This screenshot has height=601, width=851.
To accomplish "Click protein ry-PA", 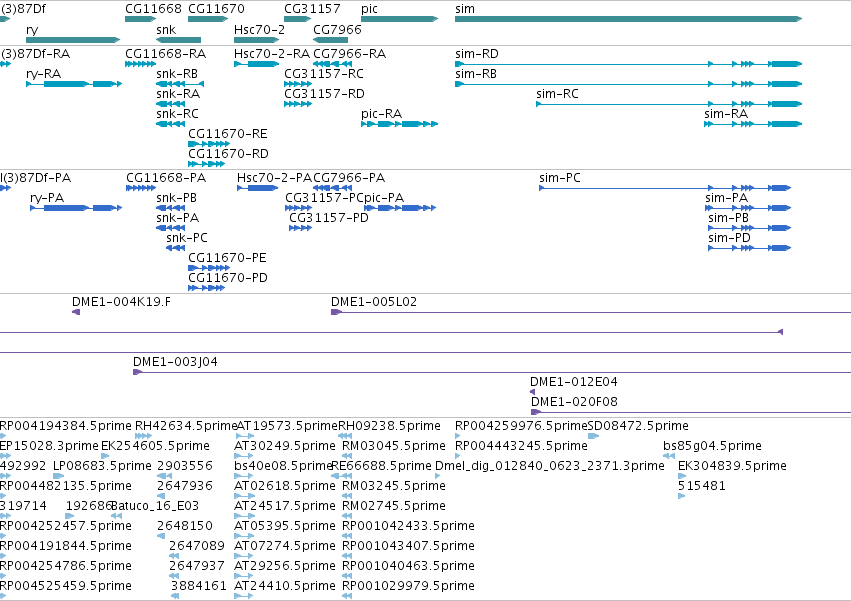I will pyautogui.click(x=76, y=208).
